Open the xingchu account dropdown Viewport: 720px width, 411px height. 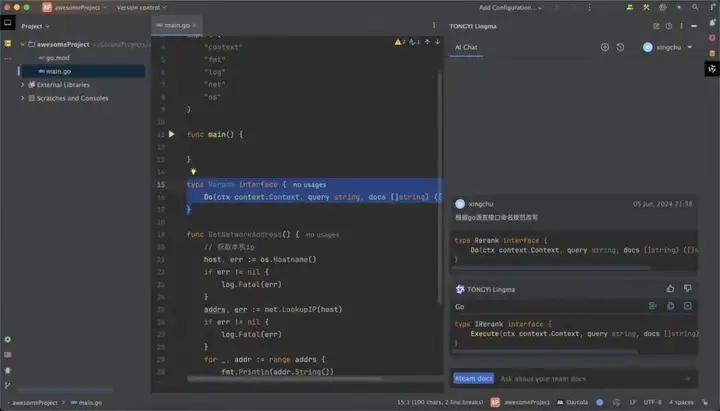point(668,47)
